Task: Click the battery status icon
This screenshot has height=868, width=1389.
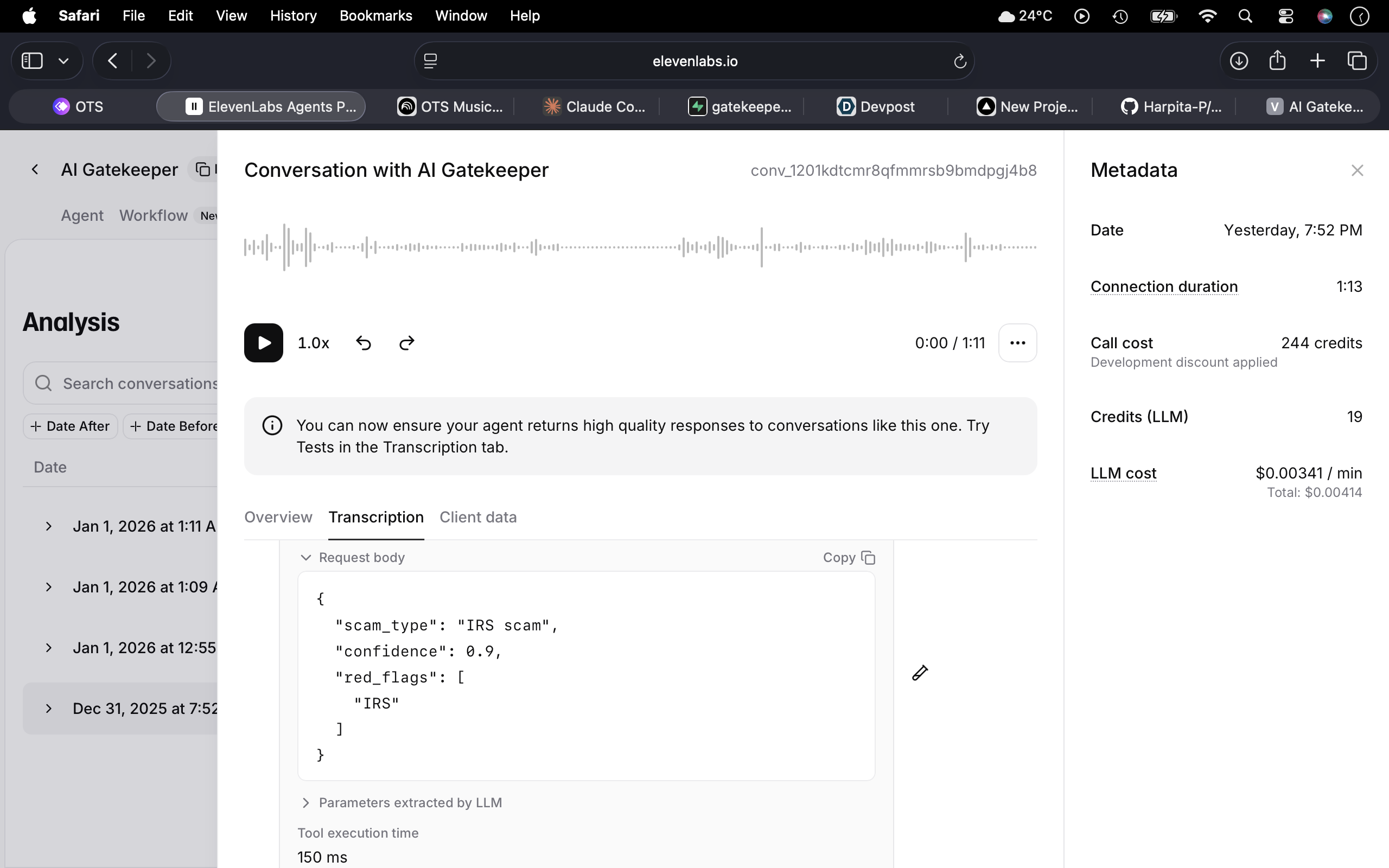Action: 1163,16
